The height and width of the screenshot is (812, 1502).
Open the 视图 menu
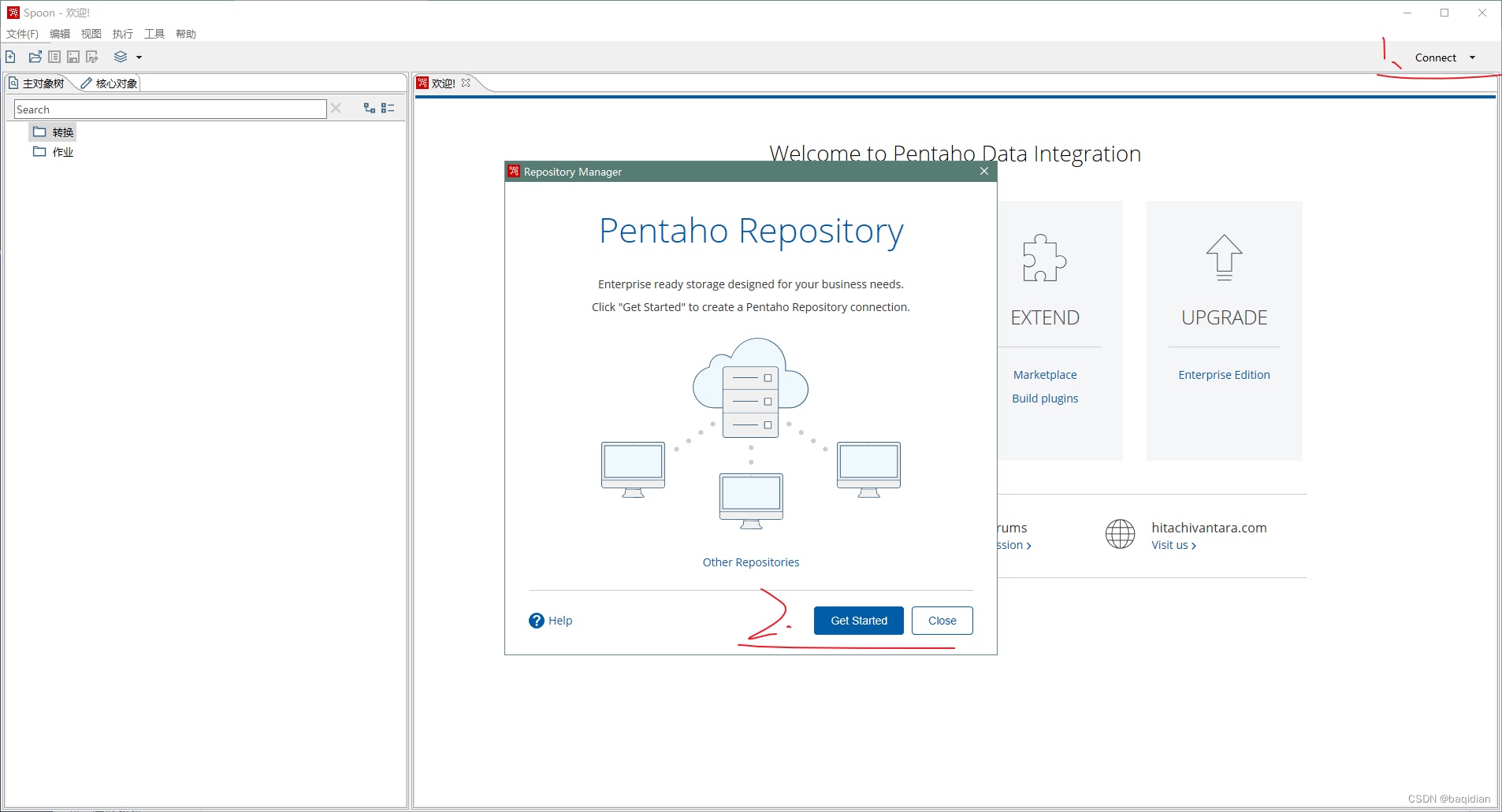coord(91,34)
